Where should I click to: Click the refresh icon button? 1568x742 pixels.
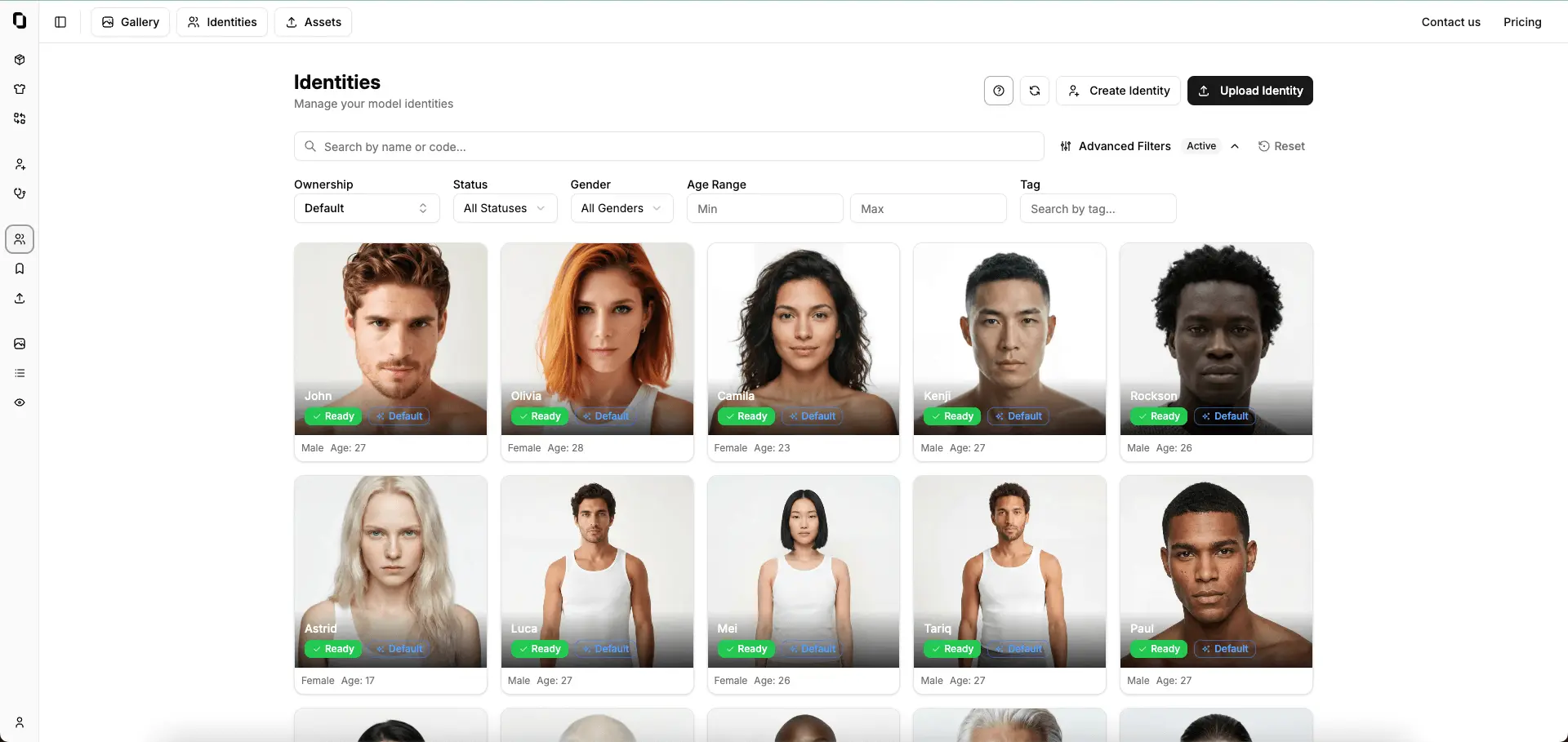coord(1035,91)
